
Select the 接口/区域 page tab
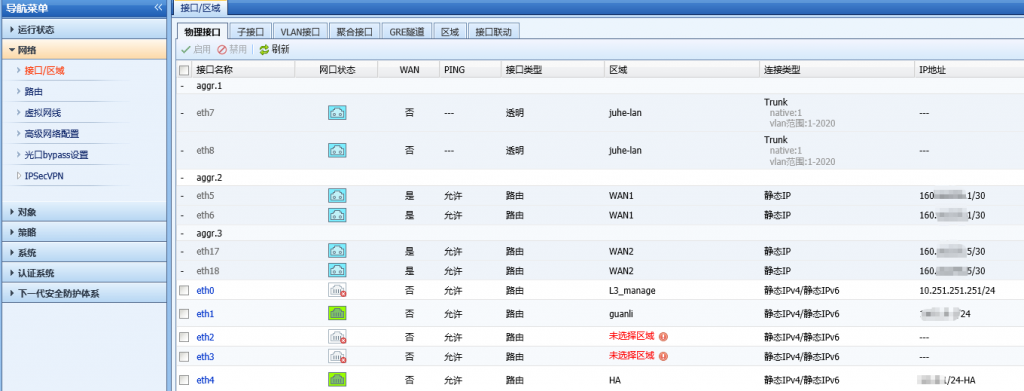pyautogui.click(x=200, y=8)
